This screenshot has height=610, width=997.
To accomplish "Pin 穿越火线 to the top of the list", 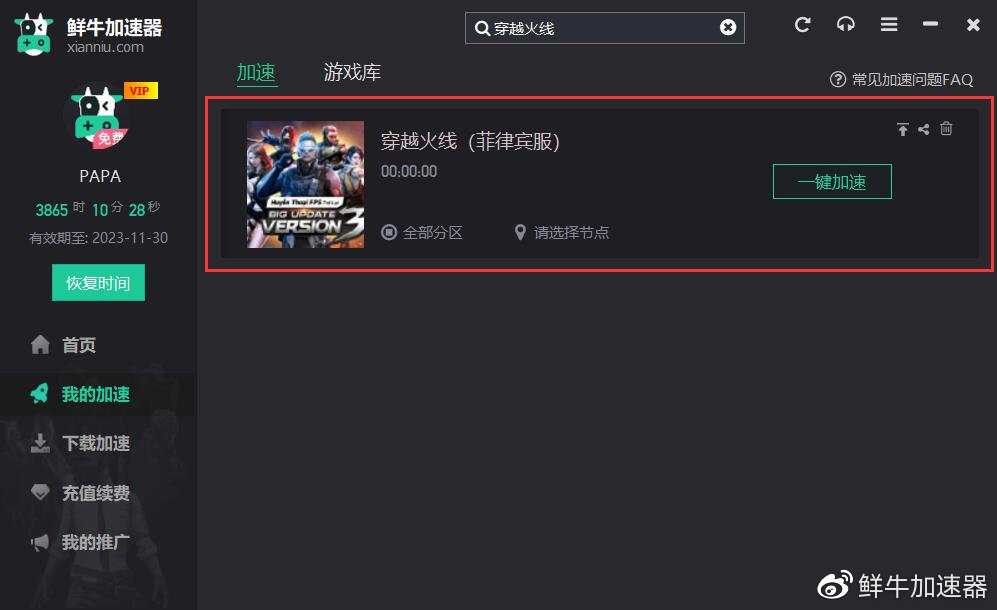I will (x=901, y=128).
